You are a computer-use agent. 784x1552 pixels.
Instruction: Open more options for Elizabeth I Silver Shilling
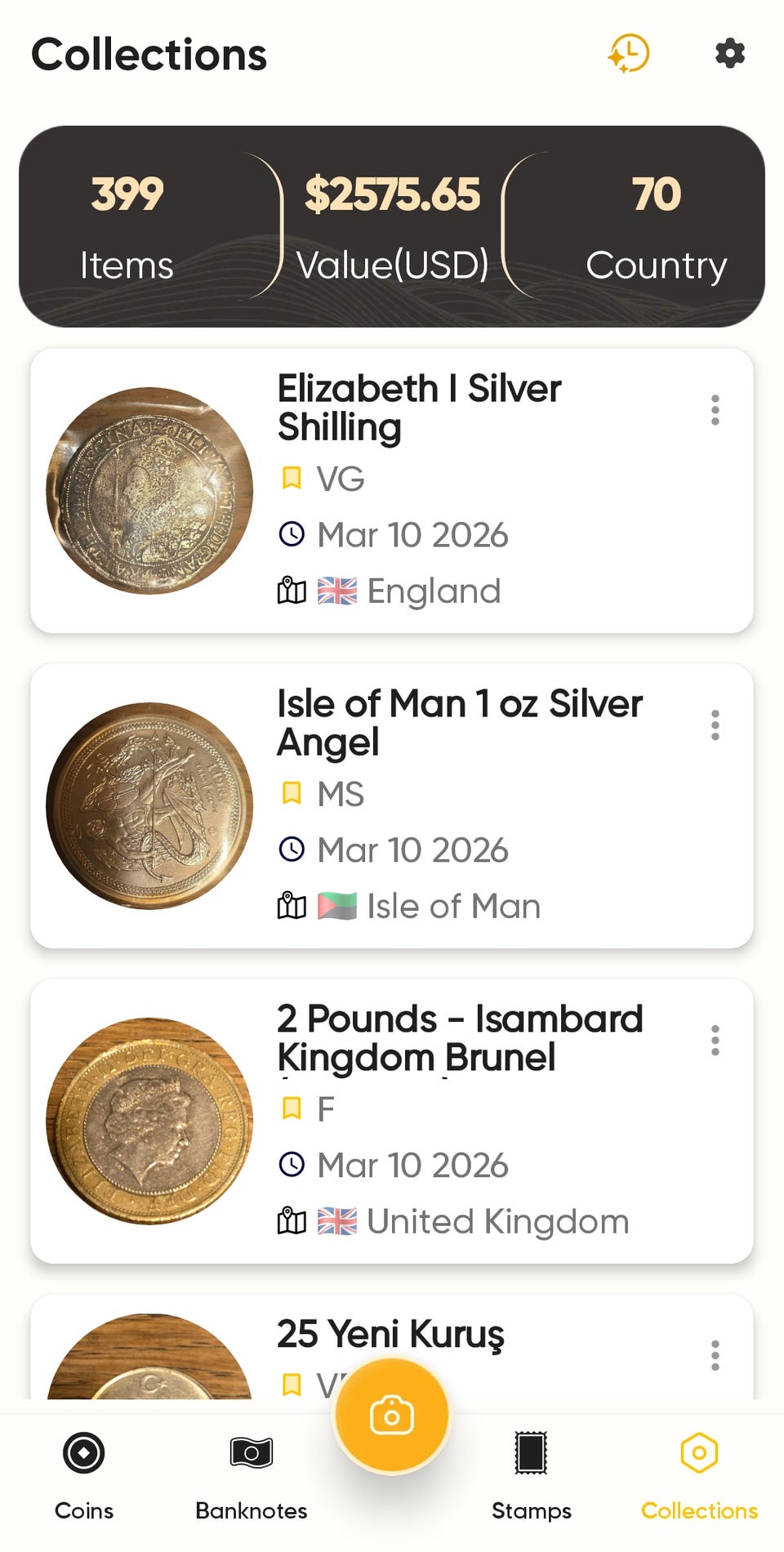pos(715,410)
